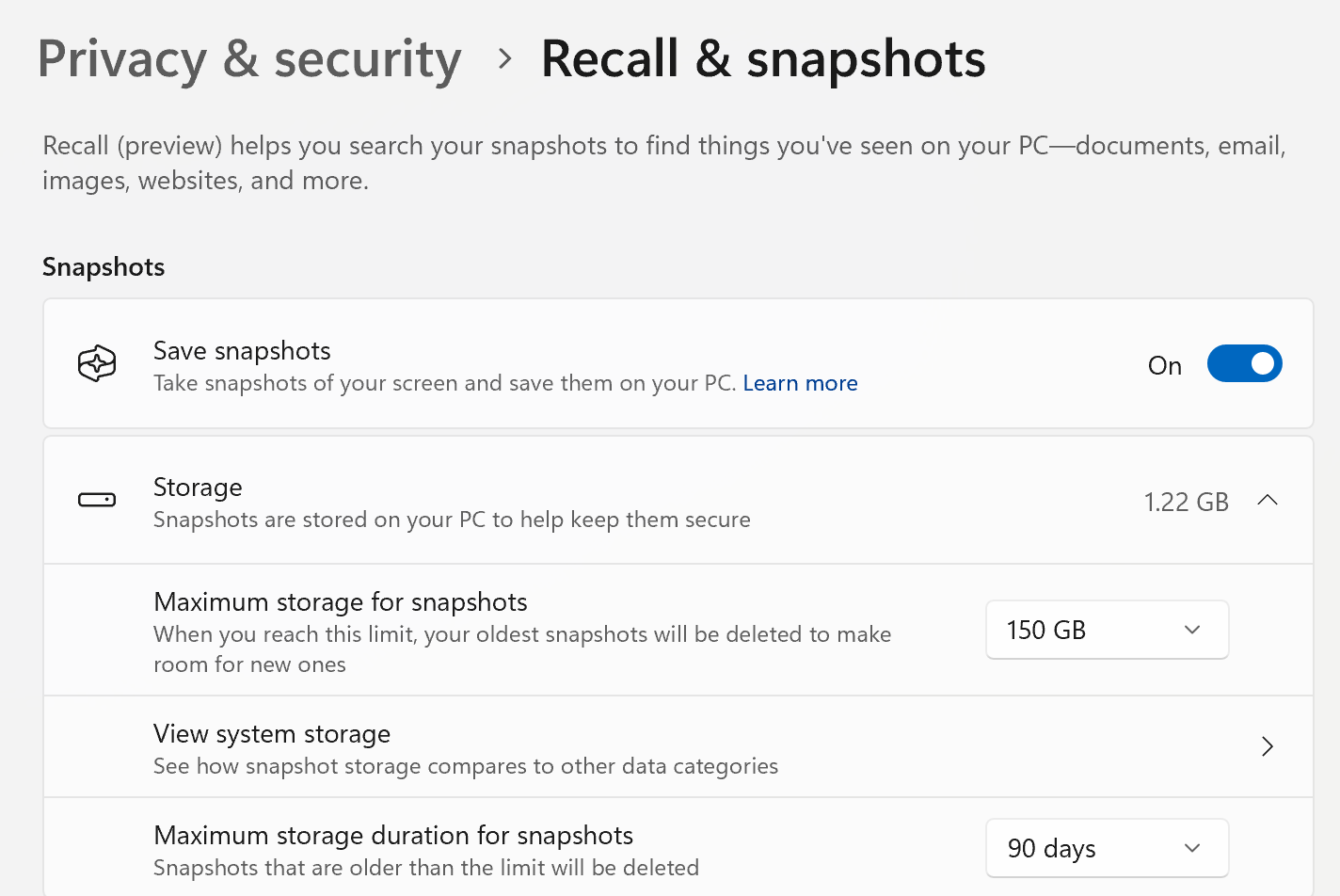The image size is (1340, 896).
Task: Click the Maximum storage dropdown chevron icon
Action: click(x=1192, y=630)
